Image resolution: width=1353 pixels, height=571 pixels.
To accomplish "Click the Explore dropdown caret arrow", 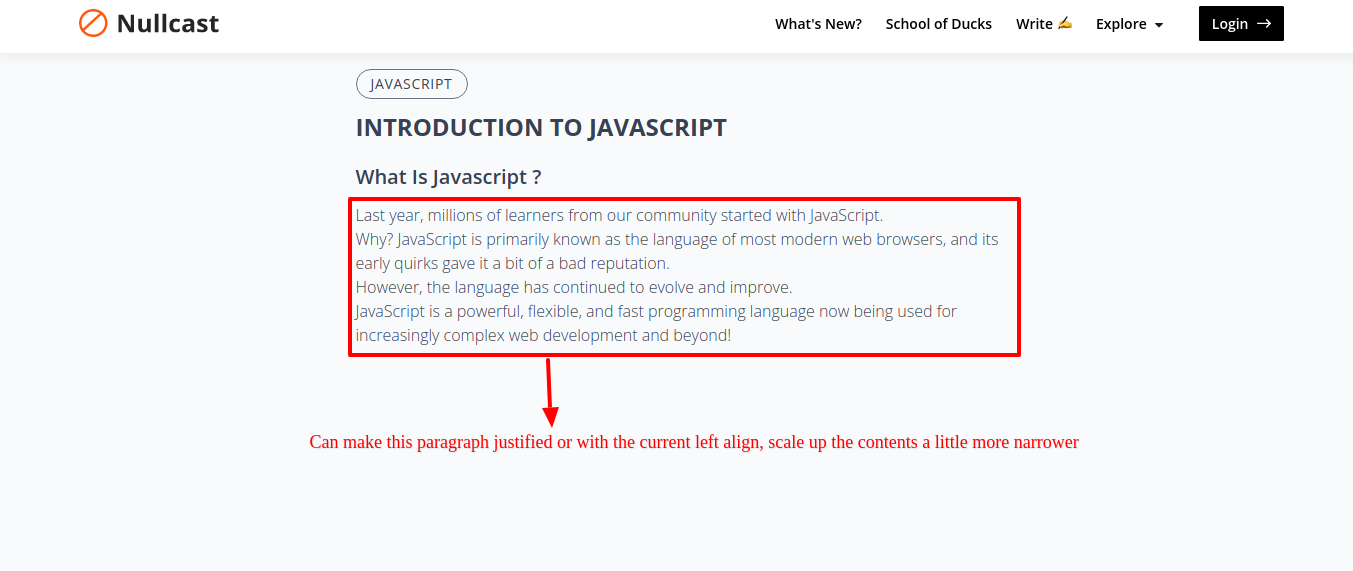I will (x=1159, y=25).
